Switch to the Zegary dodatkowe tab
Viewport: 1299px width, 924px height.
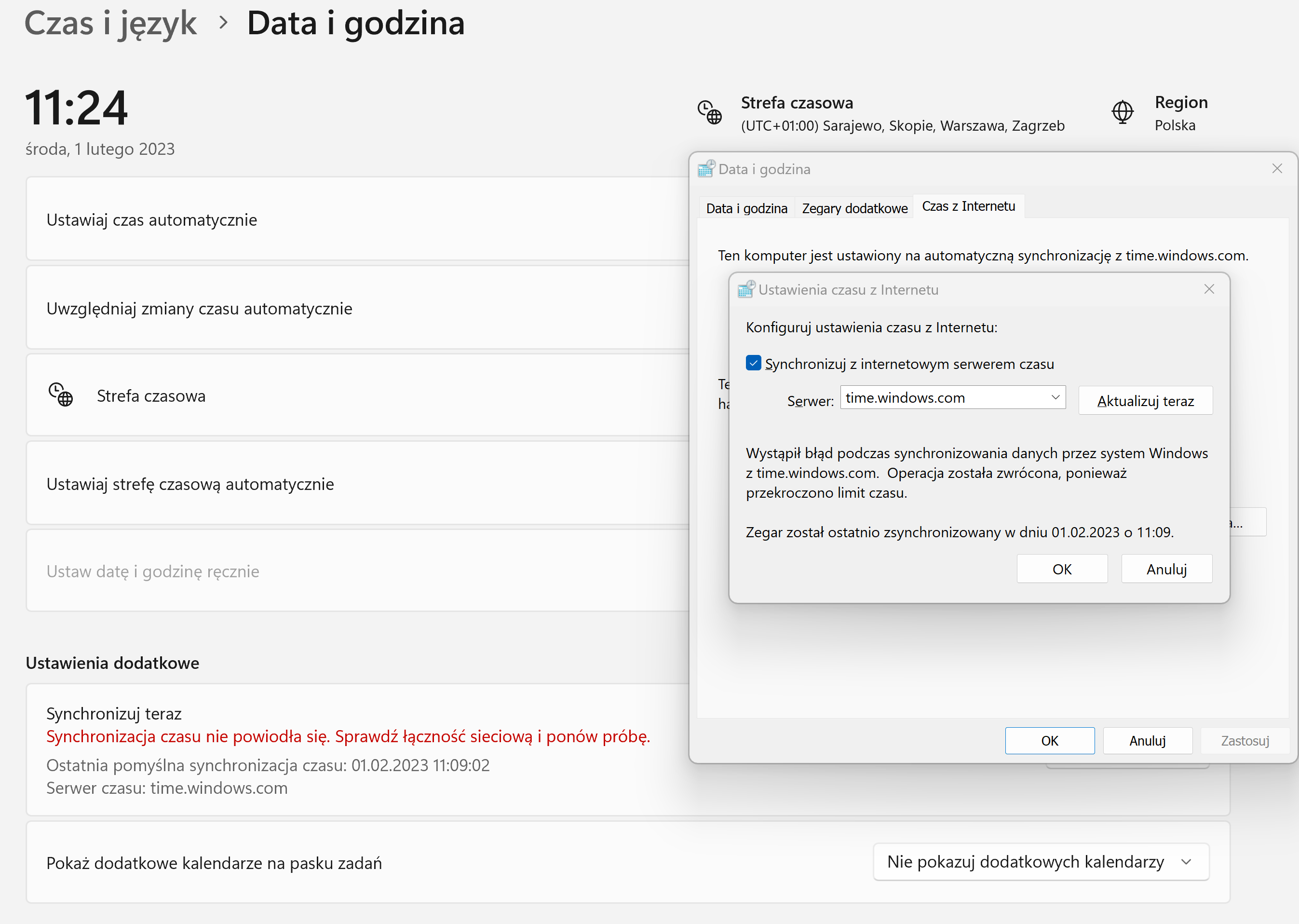(853, 208)
